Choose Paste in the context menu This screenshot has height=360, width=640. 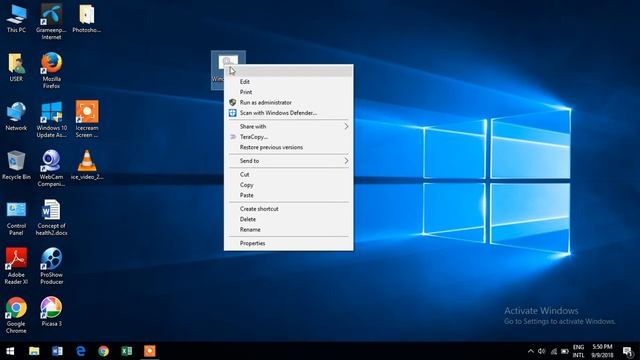click(289, 195)
